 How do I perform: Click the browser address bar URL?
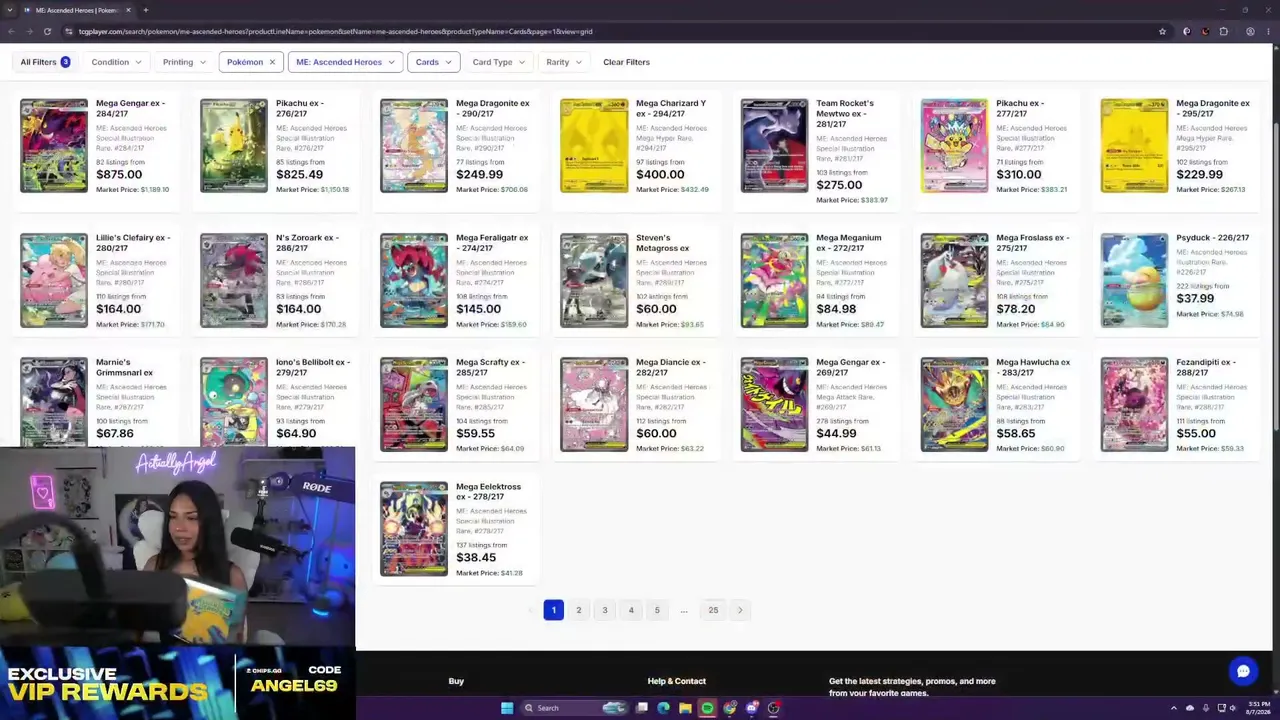click(335, 31)
